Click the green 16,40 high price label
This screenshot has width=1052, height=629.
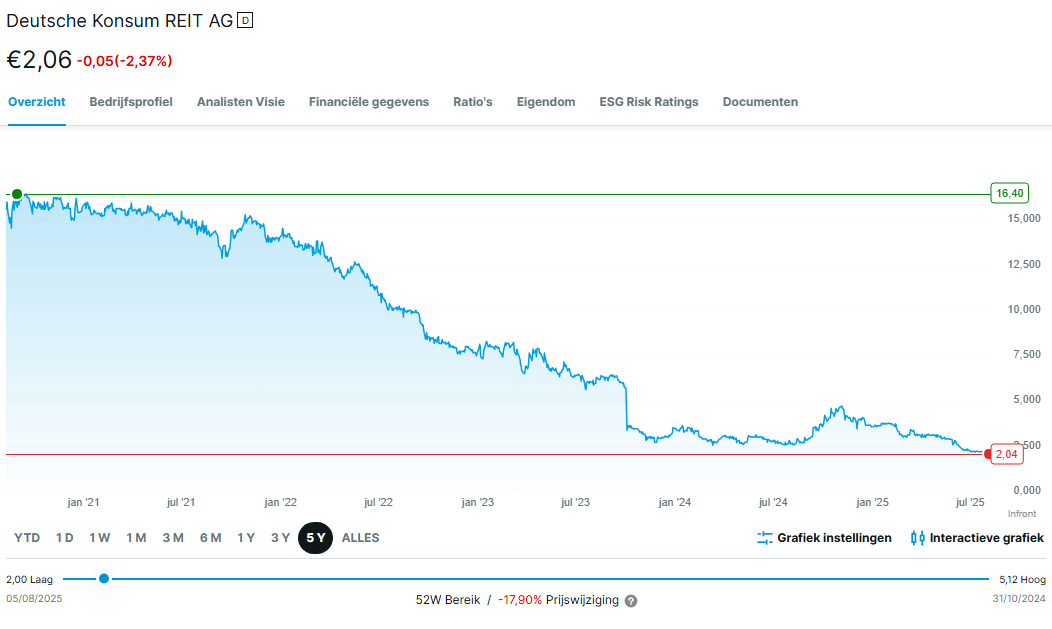click(x=1010, y=193)
